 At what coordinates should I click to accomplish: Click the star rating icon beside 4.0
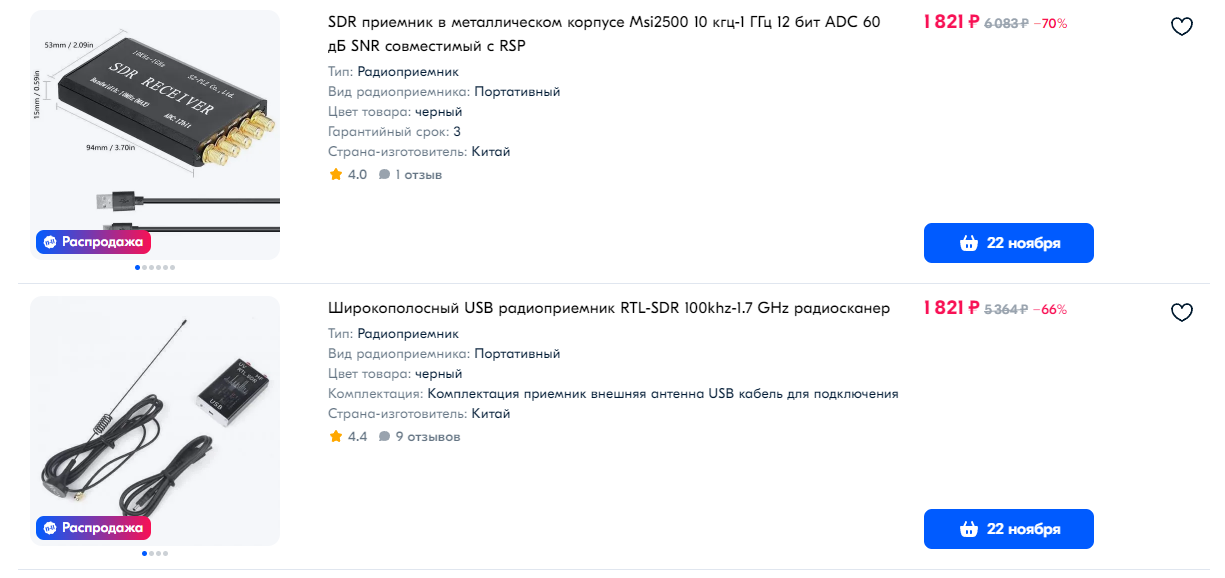[335, 174]
